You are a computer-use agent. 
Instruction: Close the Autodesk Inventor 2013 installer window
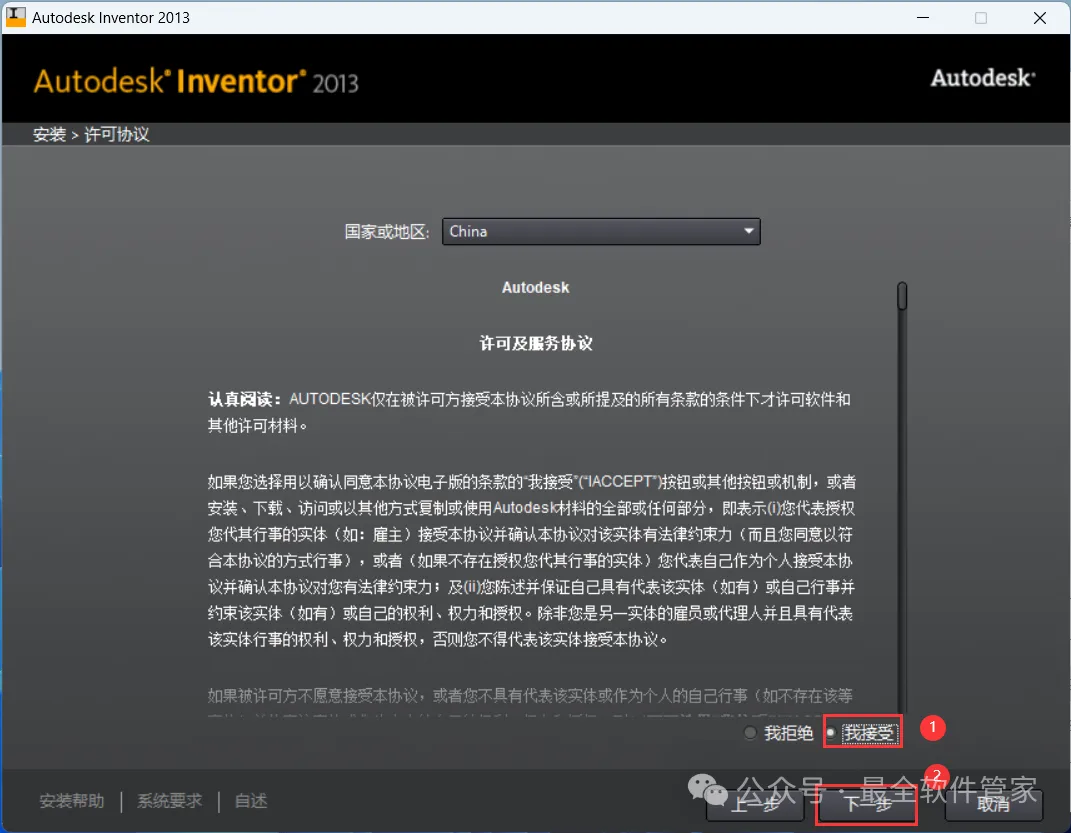pyautogui.click(x=1040, y=18)
